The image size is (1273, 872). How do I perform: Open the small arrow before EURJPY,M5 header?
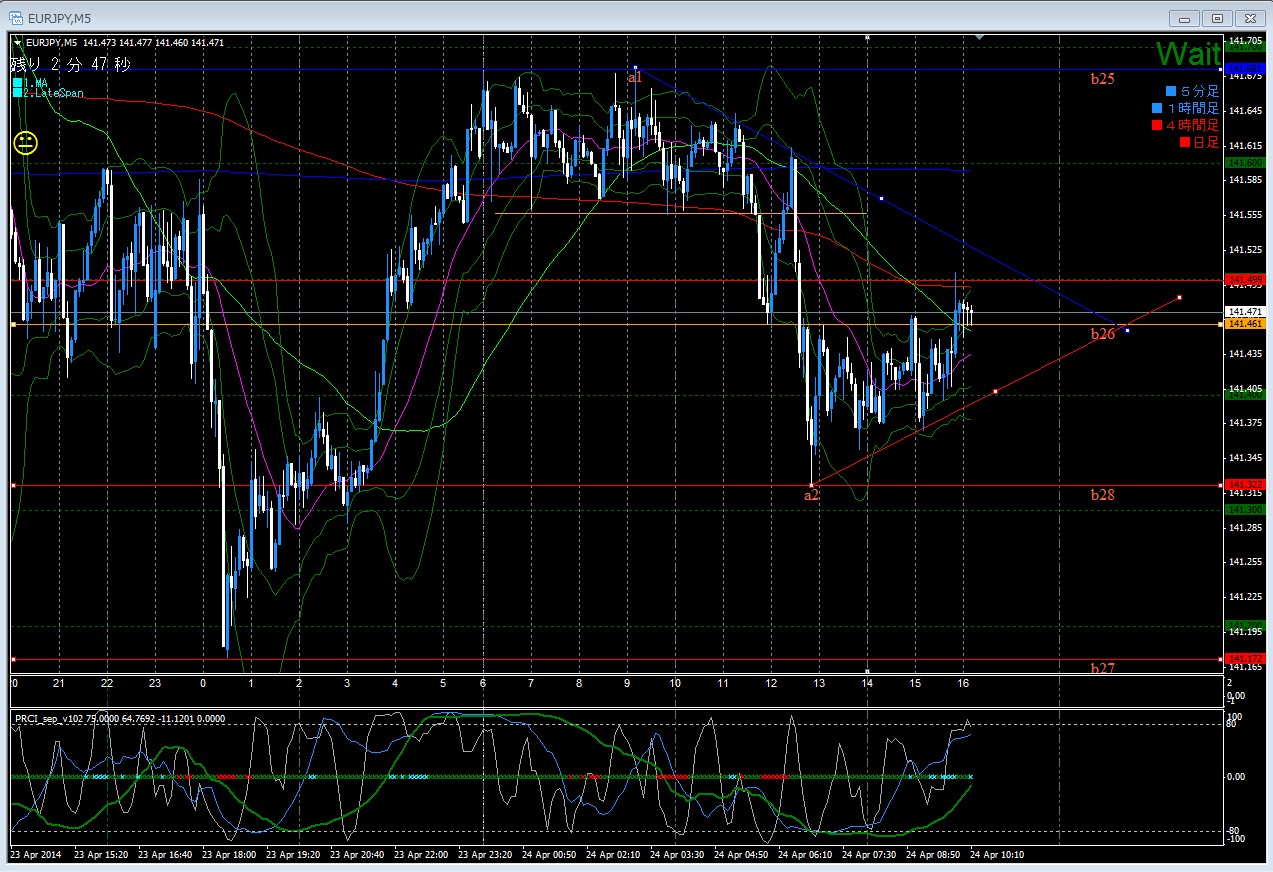tap(18, 42)
